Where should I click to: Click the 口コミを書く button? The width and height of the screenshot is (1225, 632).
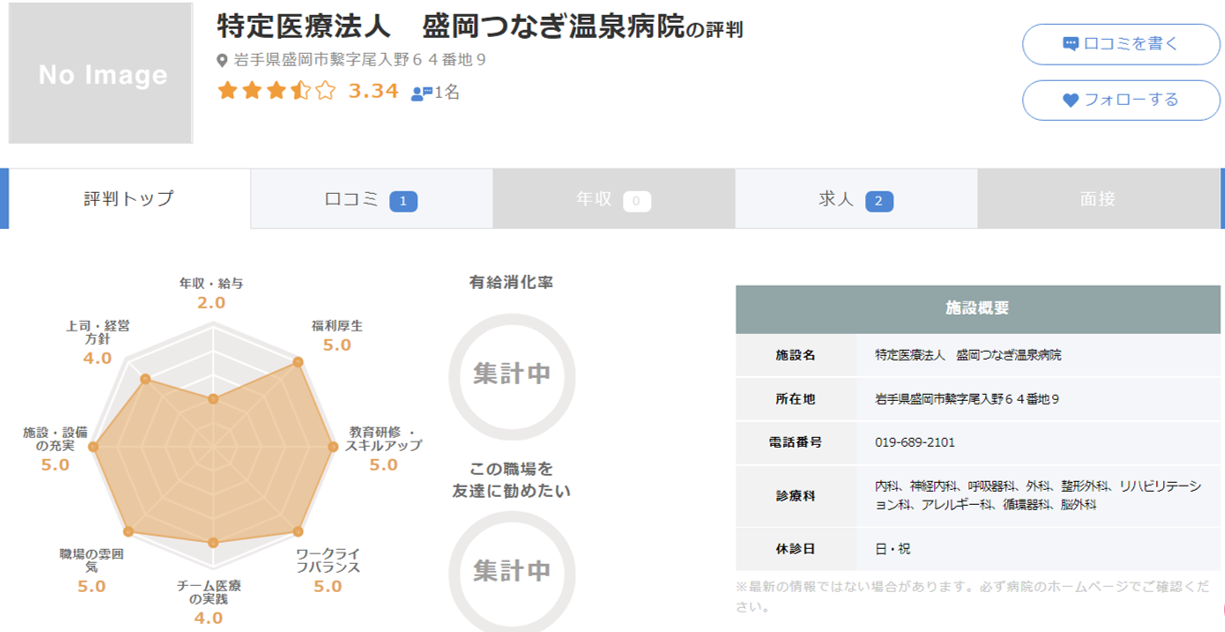point(1120,43)
